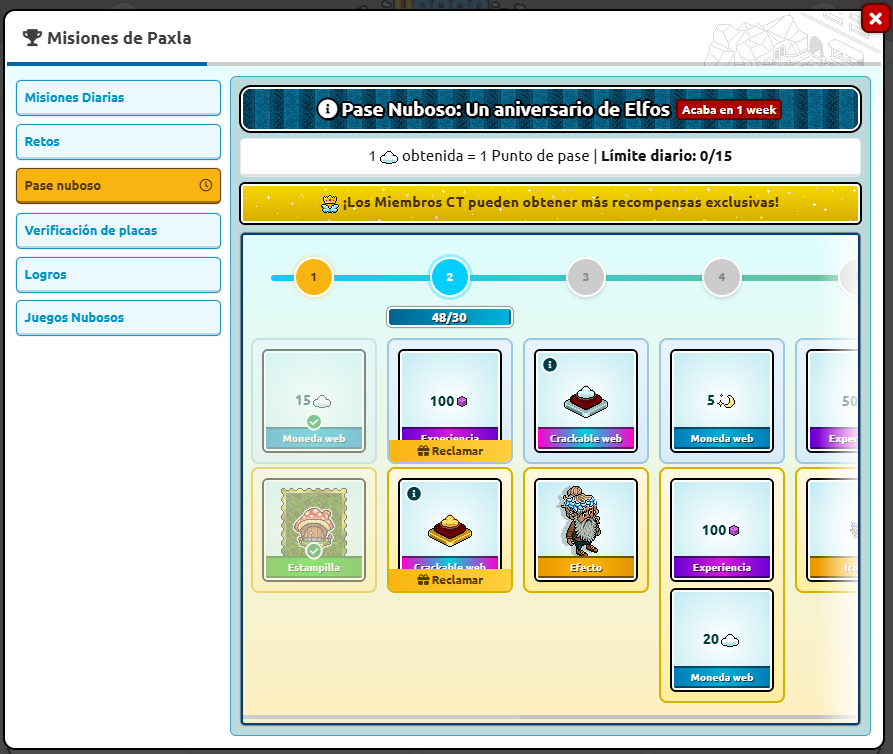The height and width of the screenshot is (754, 893).
Task: Click the trophy icon in window title
Action: tap(32, 38)
